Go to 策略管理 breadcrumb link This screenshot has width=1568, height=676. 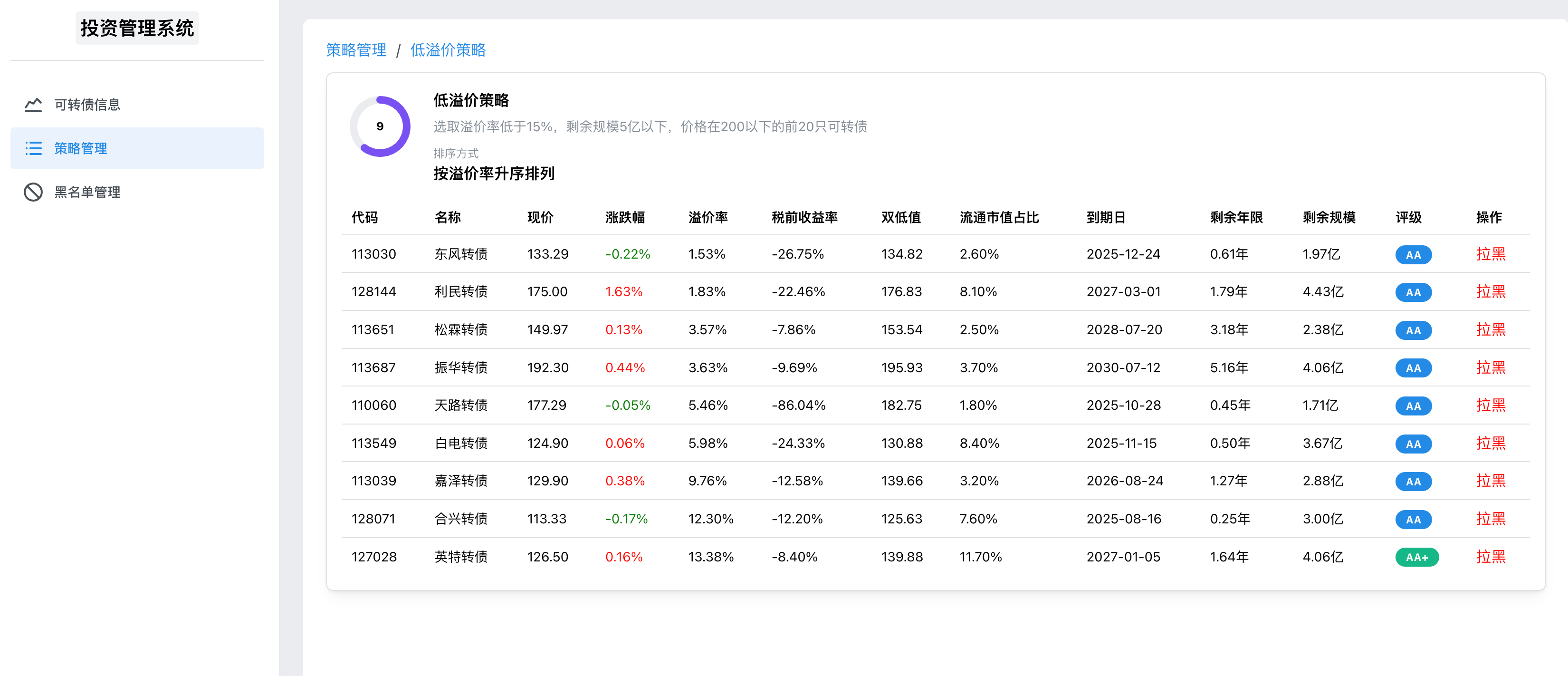tap(356, 50)
